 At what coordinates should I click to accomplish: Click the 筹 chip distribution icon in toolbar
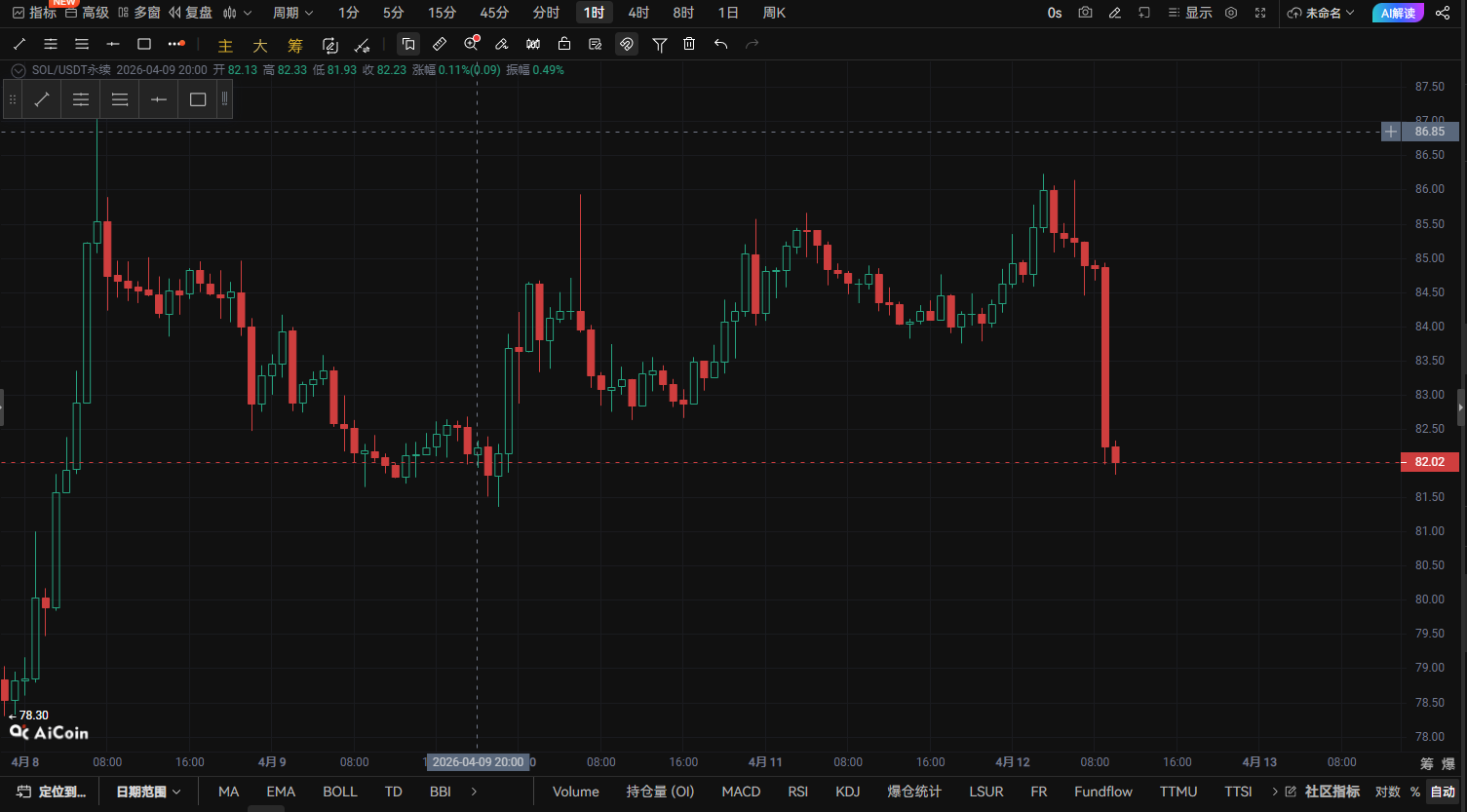tap(295, 45)
